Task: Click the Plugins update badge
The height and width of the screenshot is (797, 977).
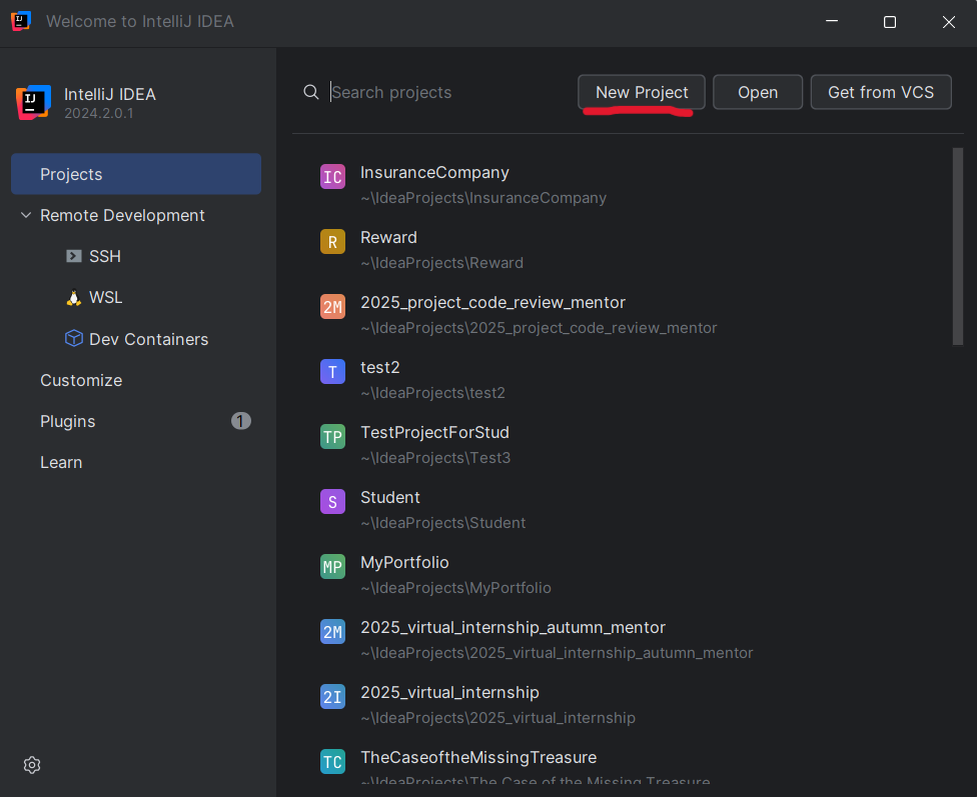Action: (241, 421)
